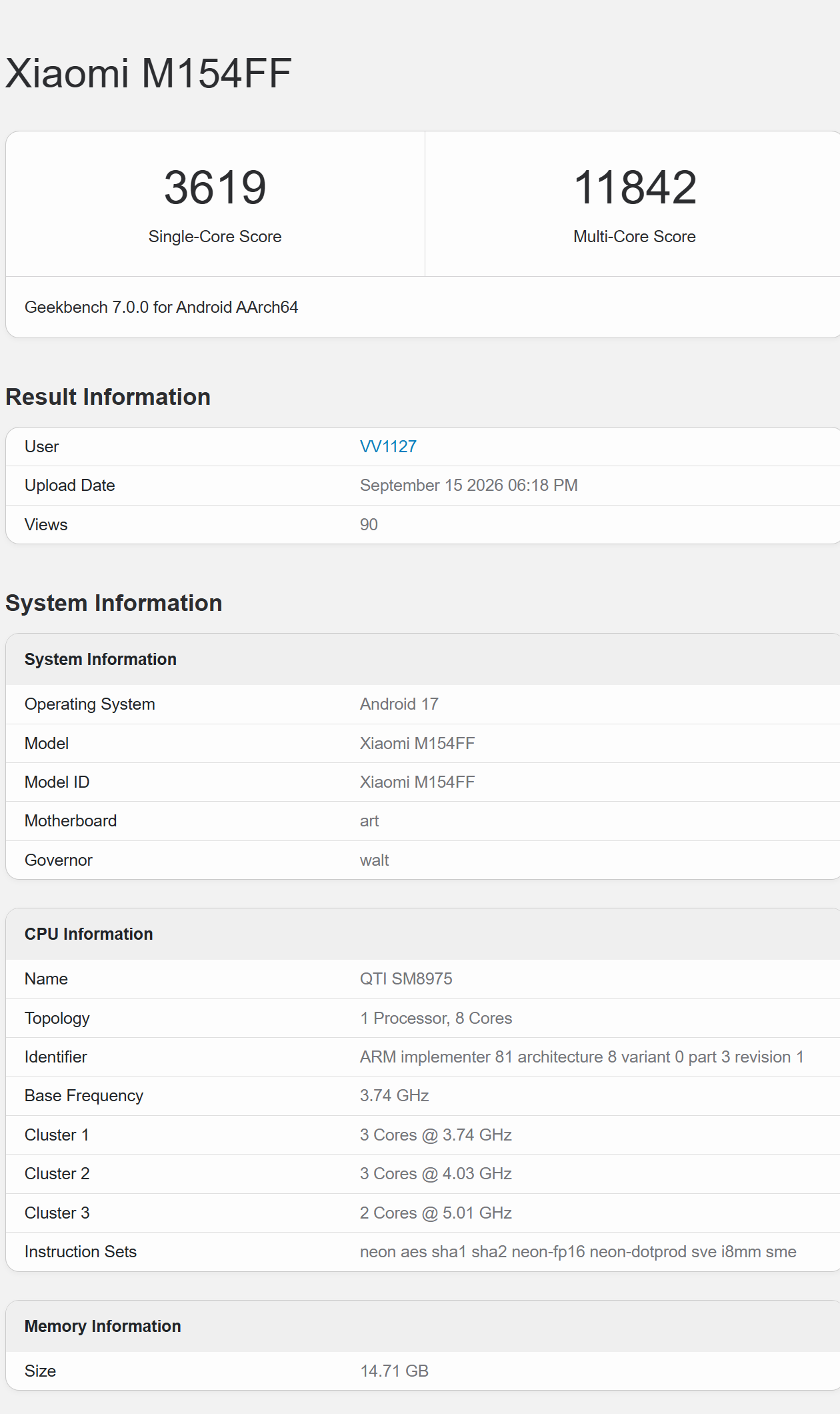Image resolution: width=840 pixels, height=1414 pixels.
Task: Select upload date September 15 2026 06:18 PM
Action: (469, 485)
